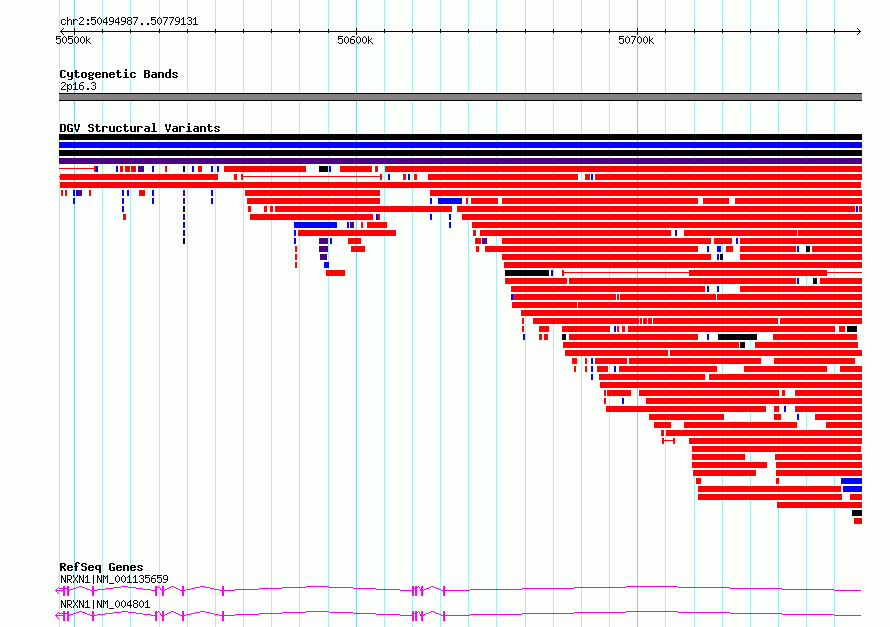Screen dimensions: 890x627
Task: Select the full-width purple variant bar
Action: [460, 161]
